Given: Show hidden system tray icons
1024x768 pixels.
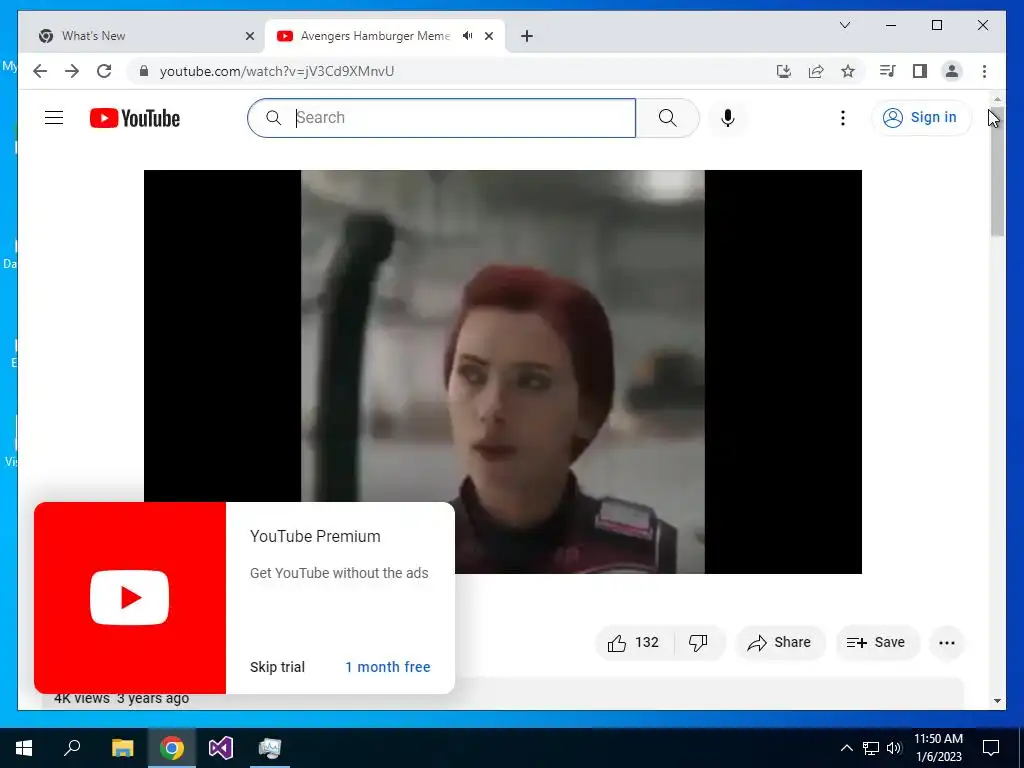Looking at the screenshot, I should [x=846, y=748].
